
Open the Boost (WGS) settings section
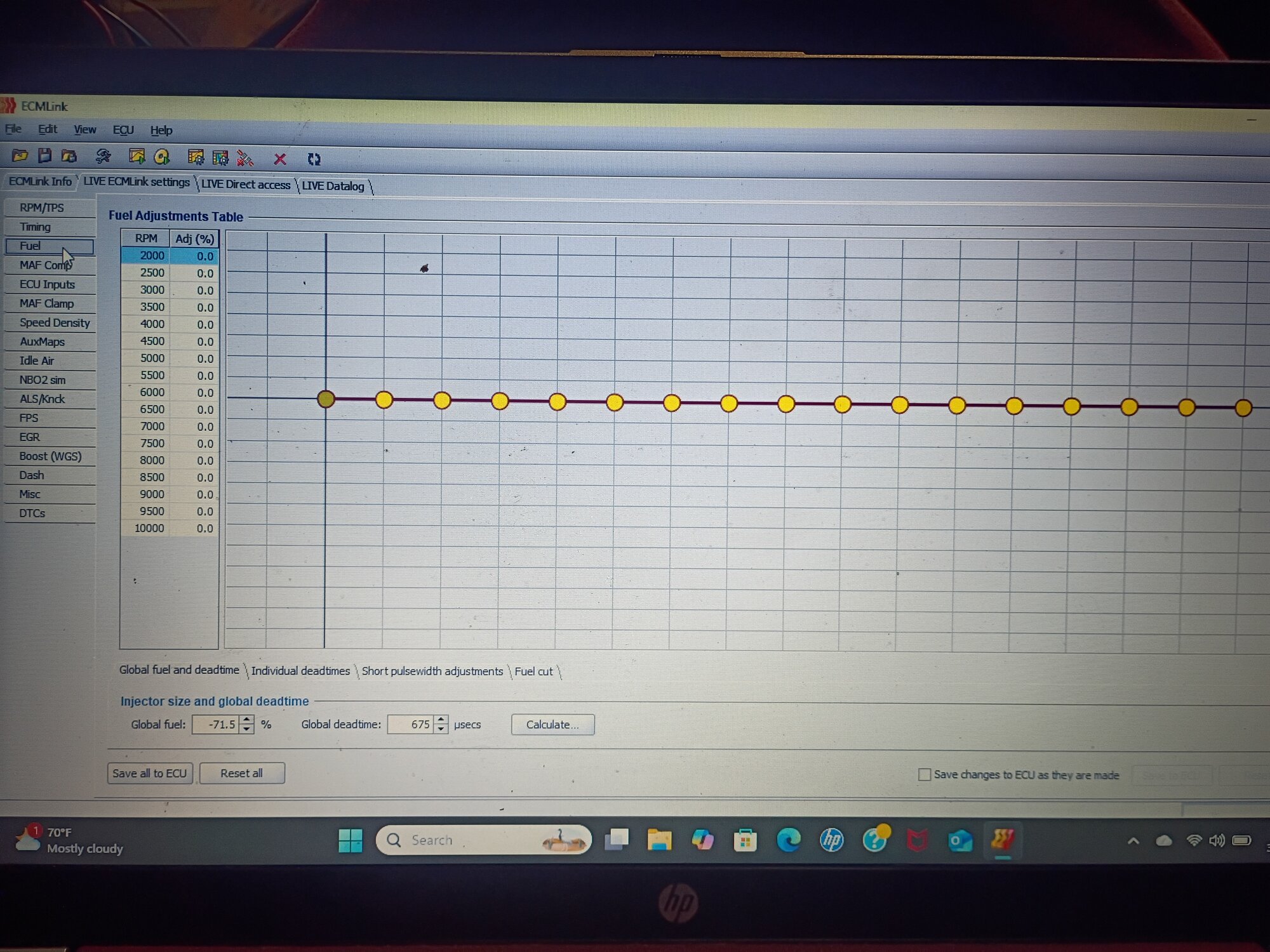click(50, 456)
